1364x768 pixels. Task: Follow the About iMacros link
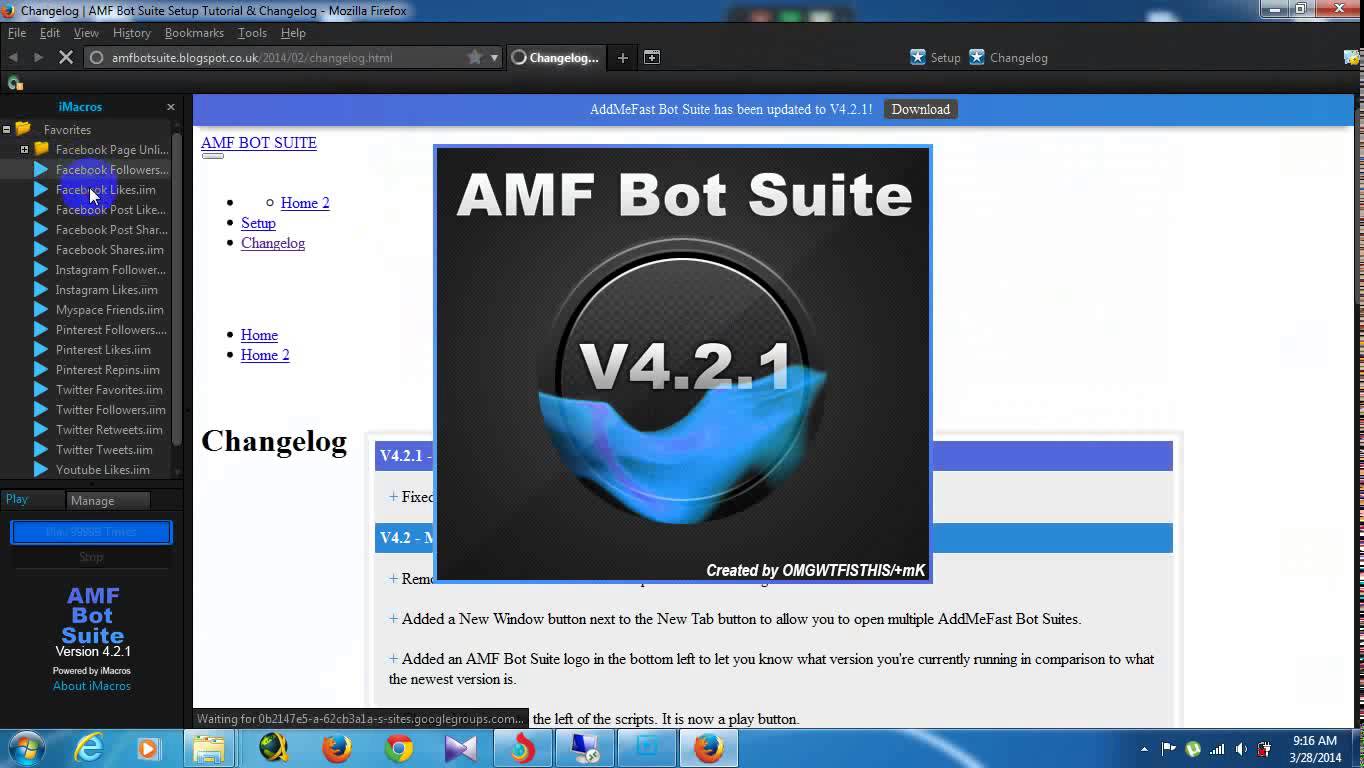92,686
